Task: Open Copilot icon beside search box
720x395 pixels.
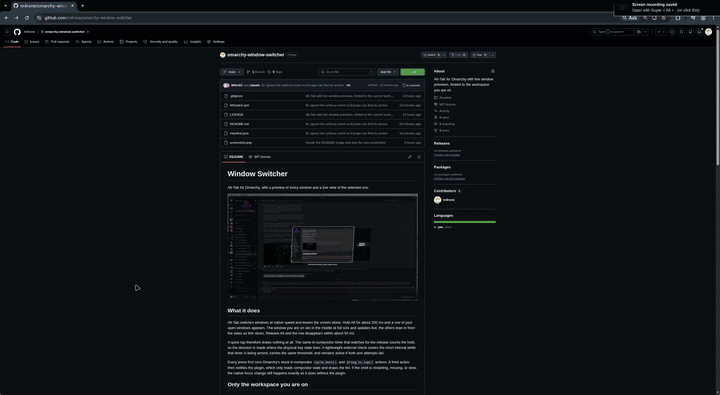Action: (x=639, y=32)
